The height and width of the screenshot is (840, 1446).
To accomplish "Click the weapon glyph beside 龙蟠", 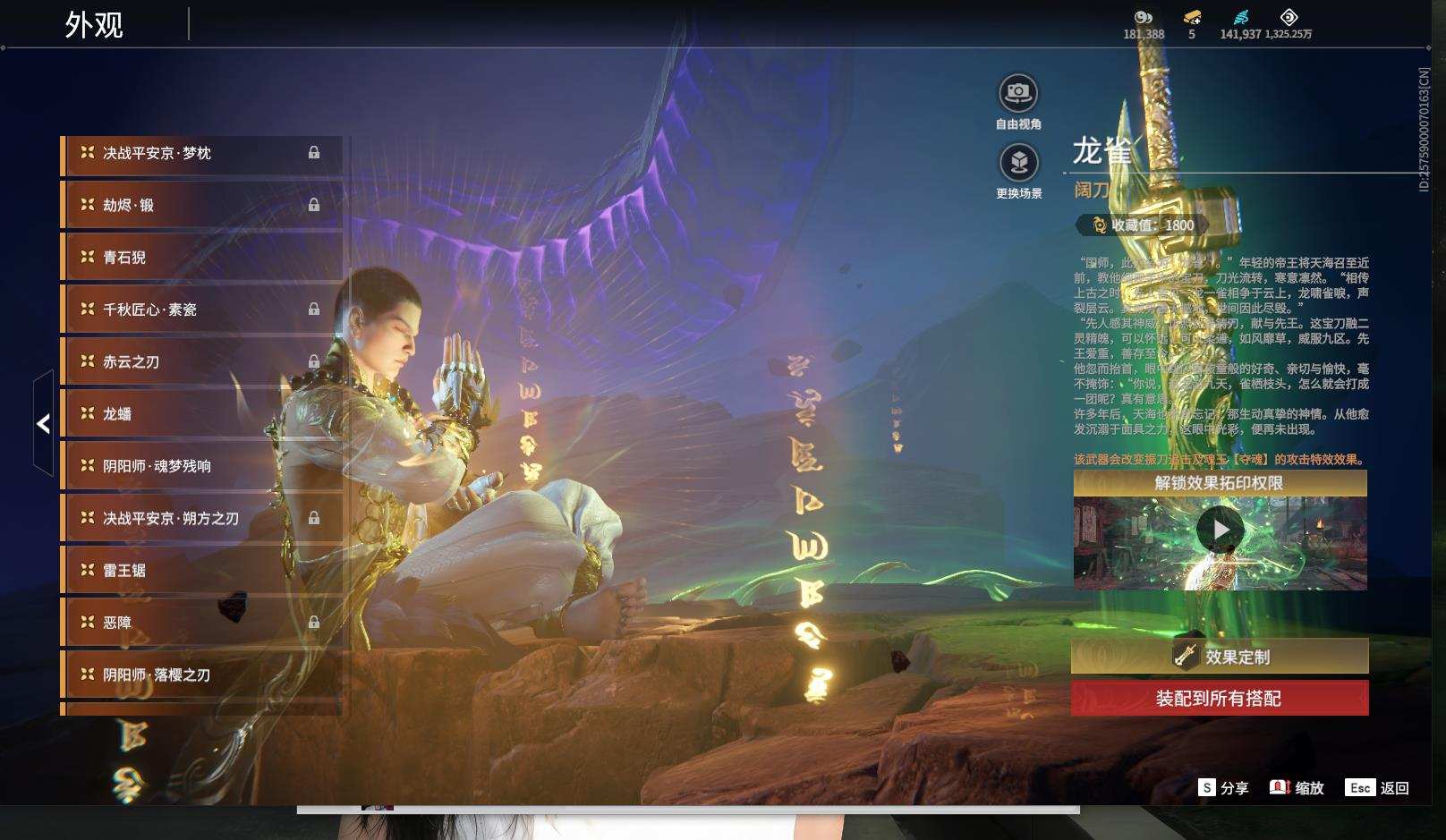I will click(x=88, y=413).
